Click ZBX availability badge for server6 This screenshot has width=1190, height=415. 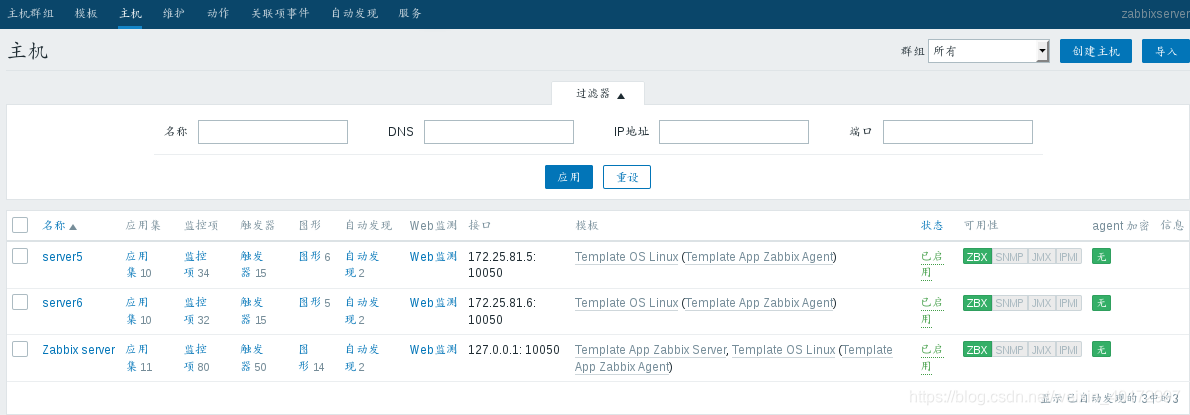point(977,303)
